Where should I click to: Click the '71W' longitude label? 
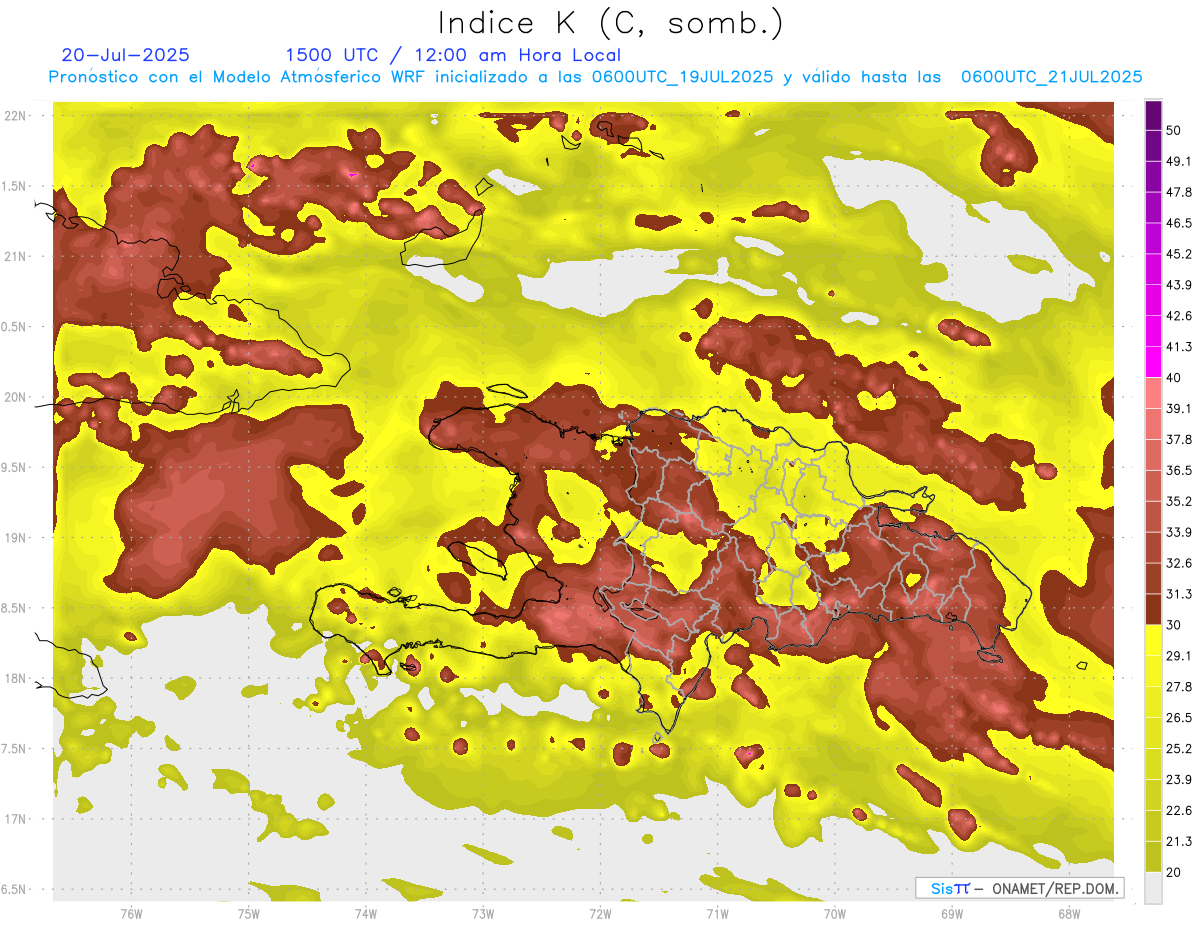[x=717, y=913]
